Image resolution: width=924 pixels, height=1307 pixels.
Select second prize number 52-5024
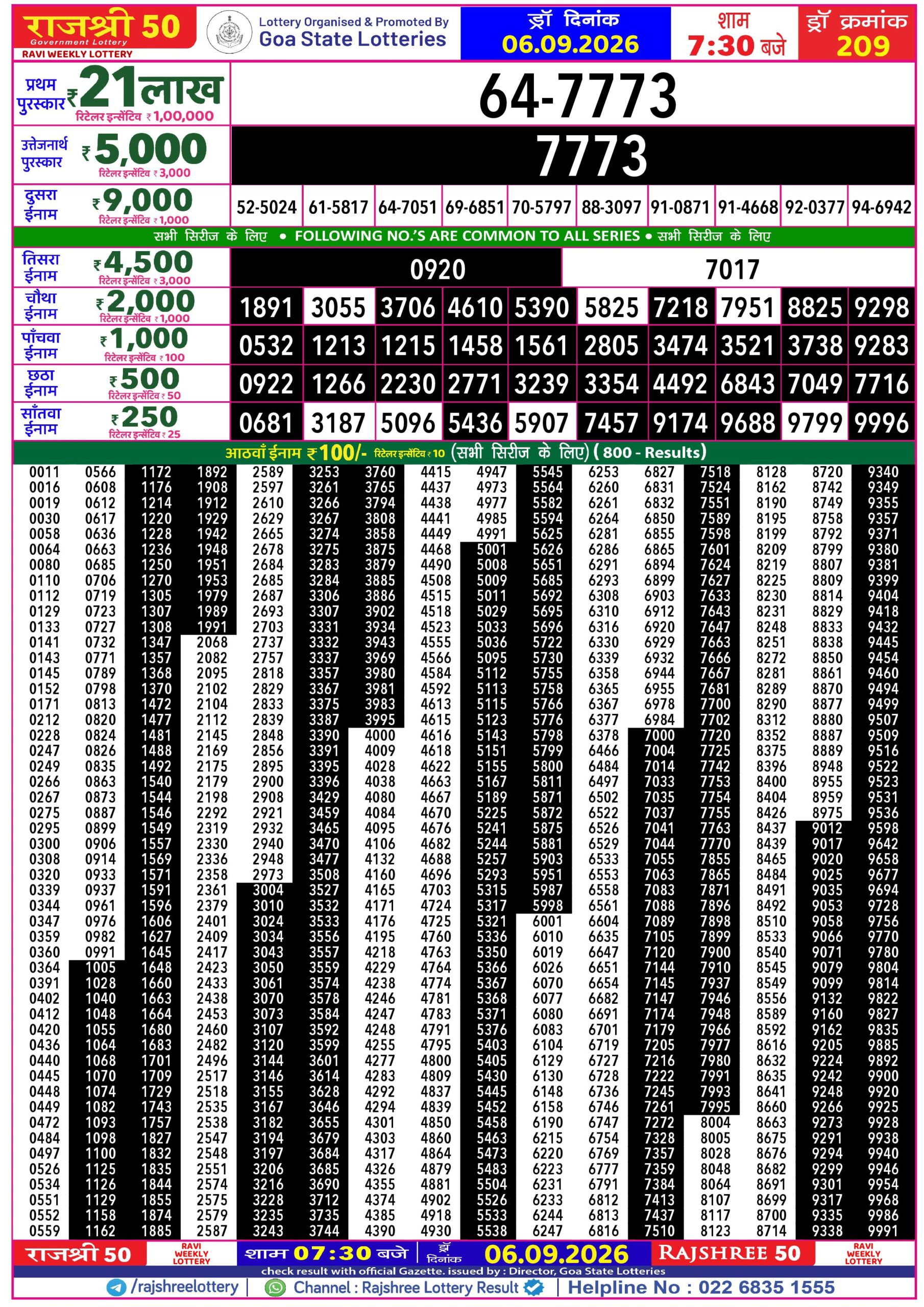tap(266, 207)
